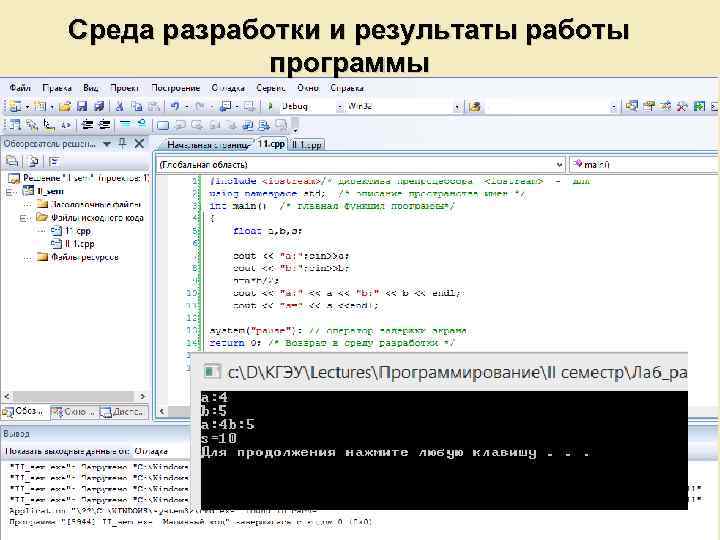Click the Add New Item toolbar icon
The width and height of the screenshot is (720, 540).
pyautogui.click(x=40, y=107)
